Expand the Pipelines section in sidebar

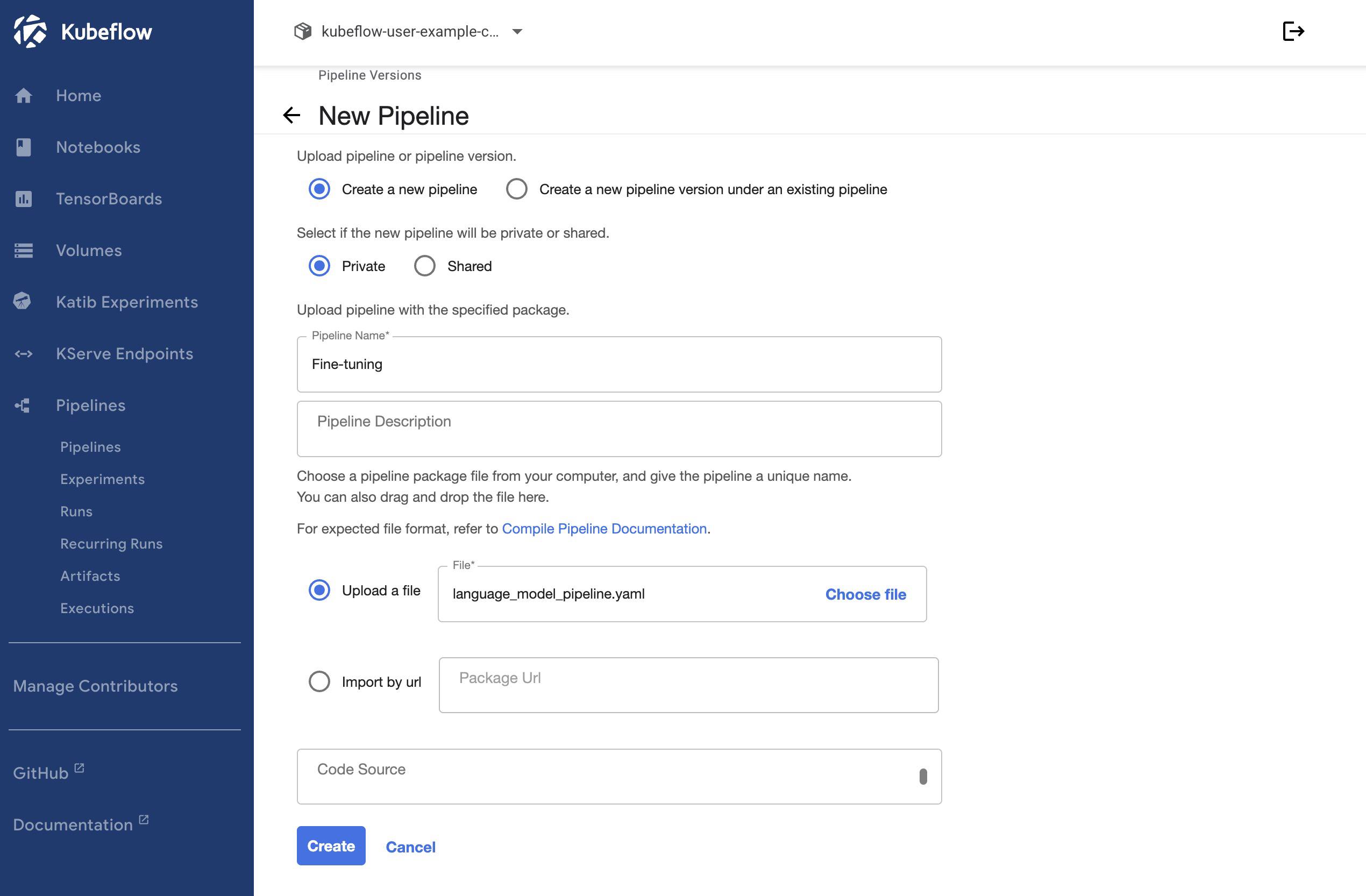tap(90, 405)
